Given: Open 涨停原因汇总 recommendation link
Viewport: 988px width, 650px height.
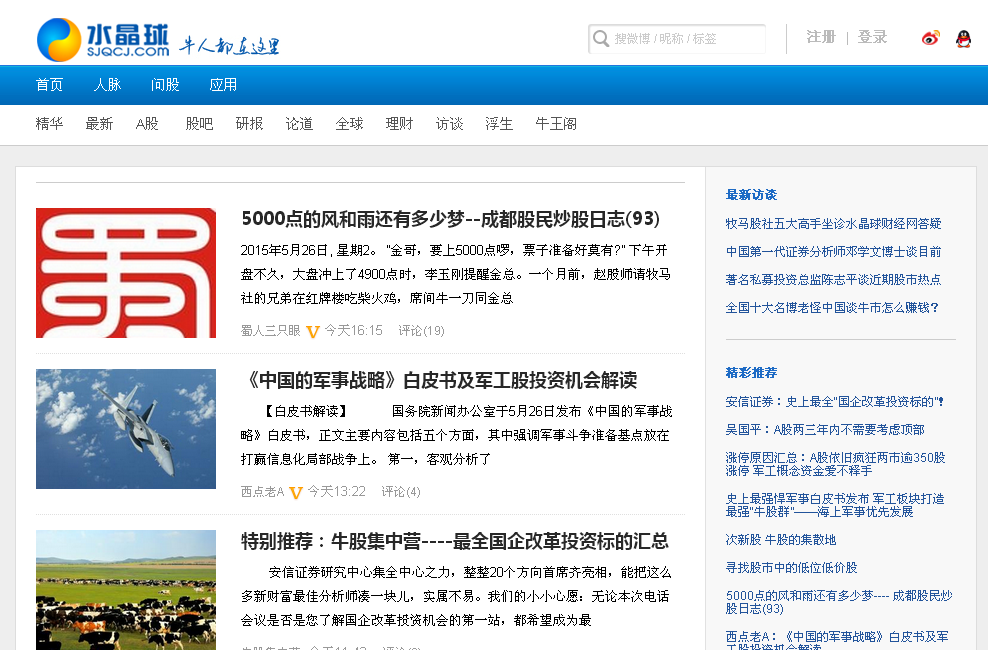Looking at the screenshot, I should click(836, 464).
